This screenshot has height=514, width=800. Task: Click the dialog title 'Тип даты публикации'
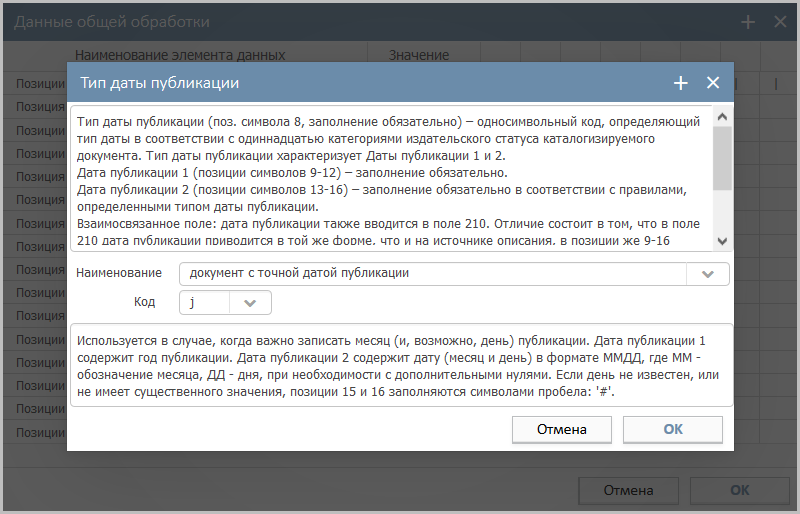point(159,83)
